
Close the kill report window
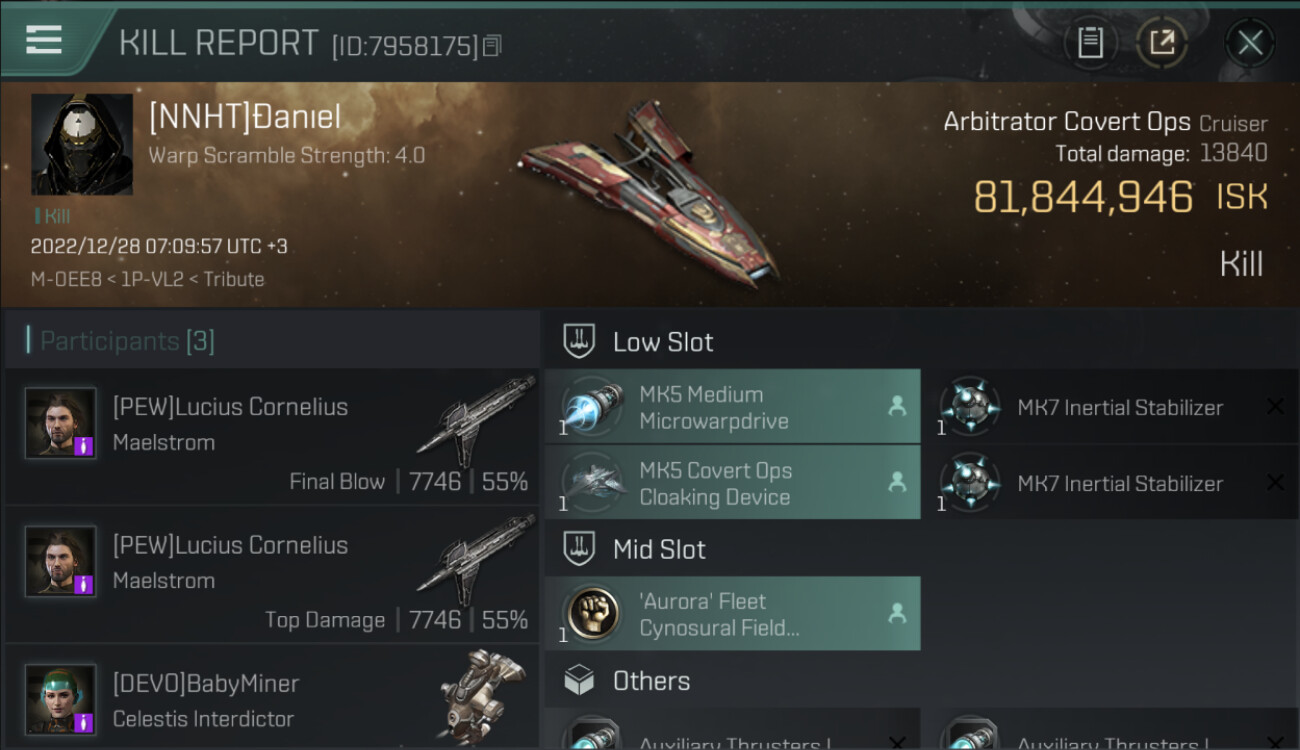coord(1249,42)
